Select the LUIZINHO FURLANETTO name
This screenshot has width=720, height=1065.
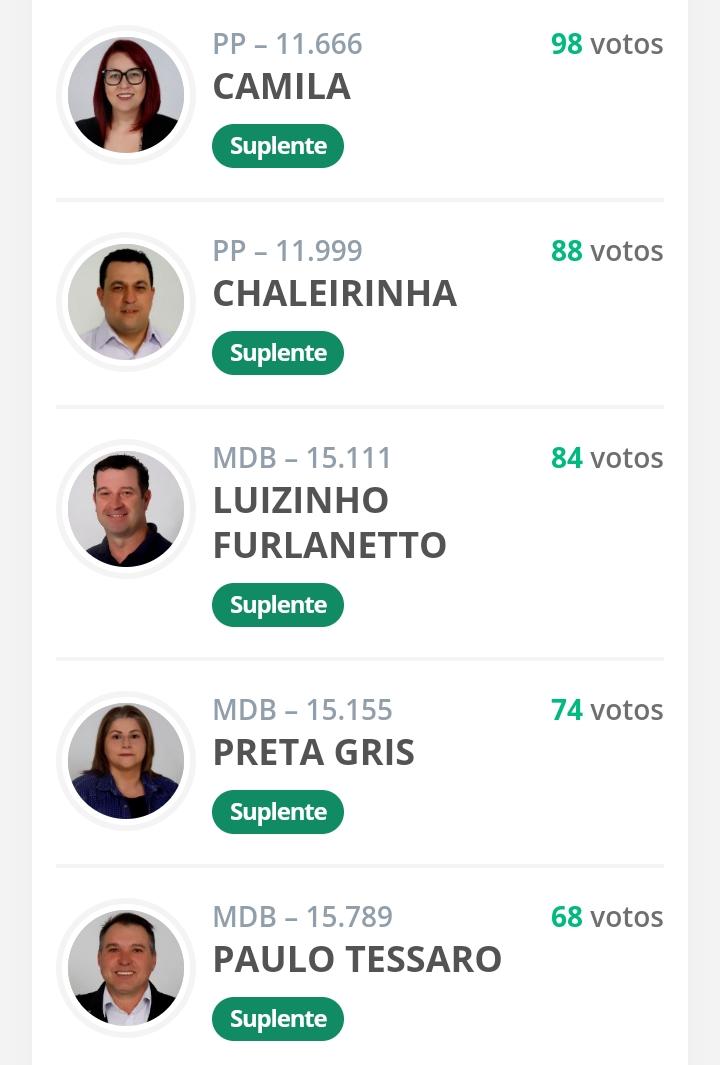[x=329, y=523]
